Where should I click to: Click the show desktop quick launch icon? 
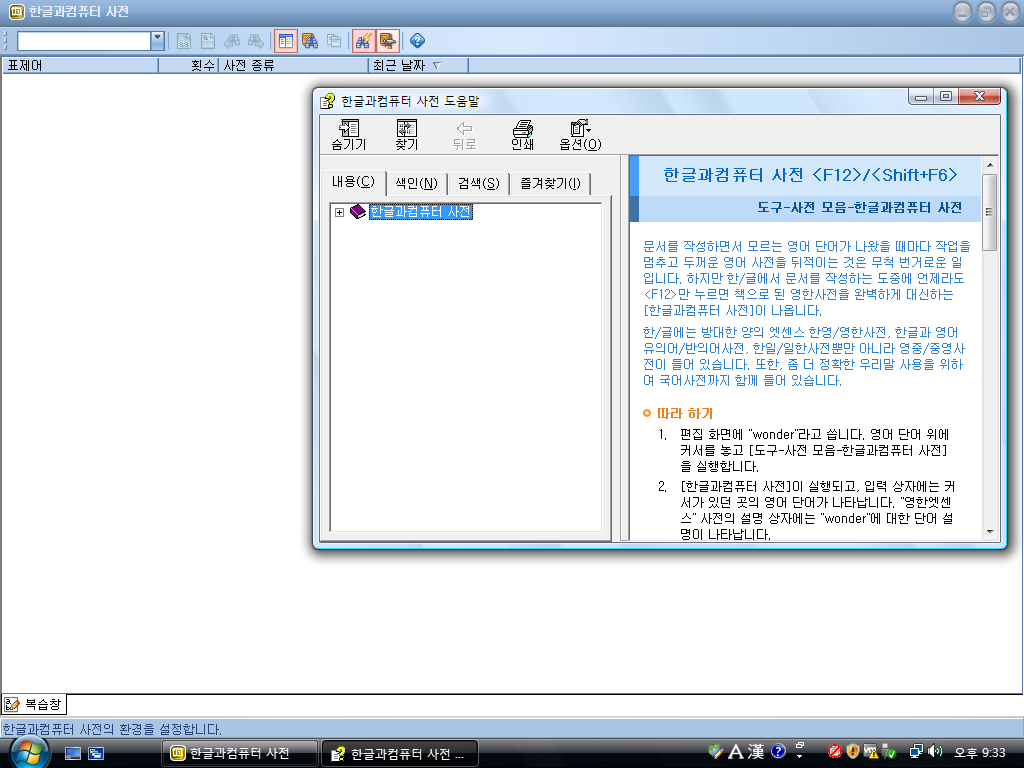73,754
